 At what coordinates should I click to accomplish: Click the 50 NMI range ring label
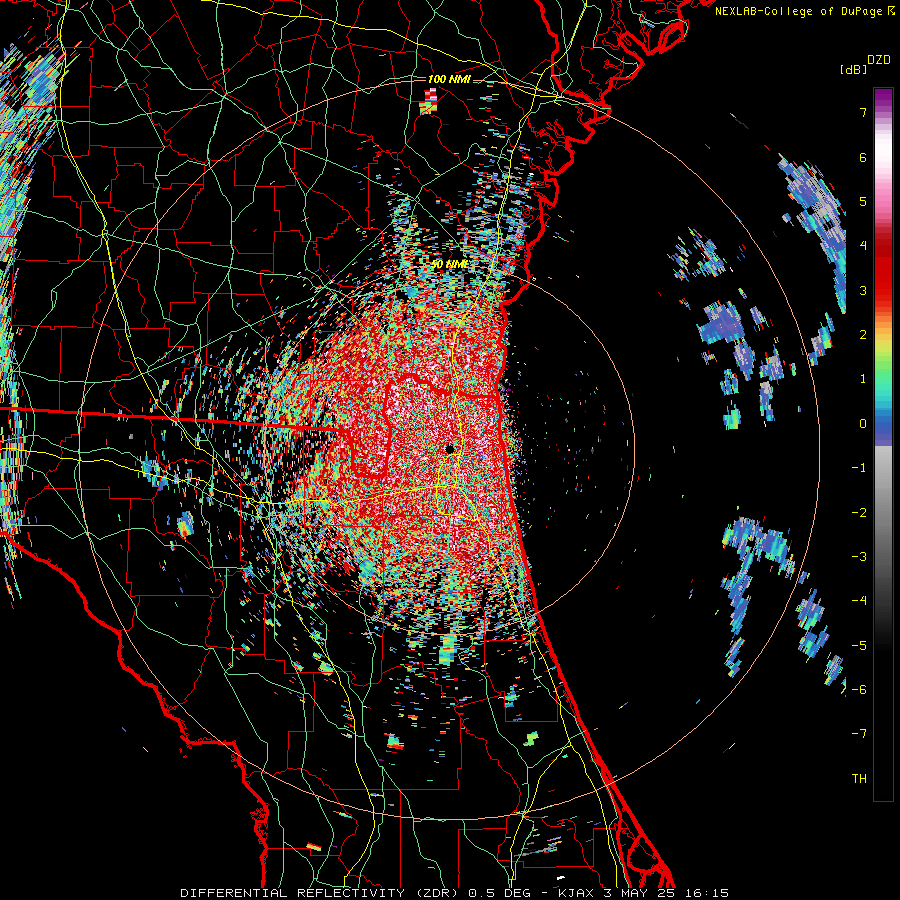(x=450, y=264)
